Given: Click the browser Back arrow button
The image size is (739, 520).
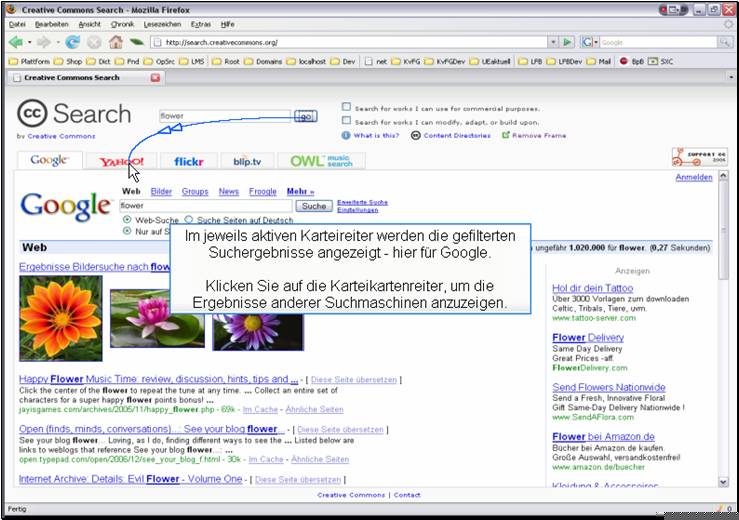Looking at the screenshot, I should click(x=16, y=42).
